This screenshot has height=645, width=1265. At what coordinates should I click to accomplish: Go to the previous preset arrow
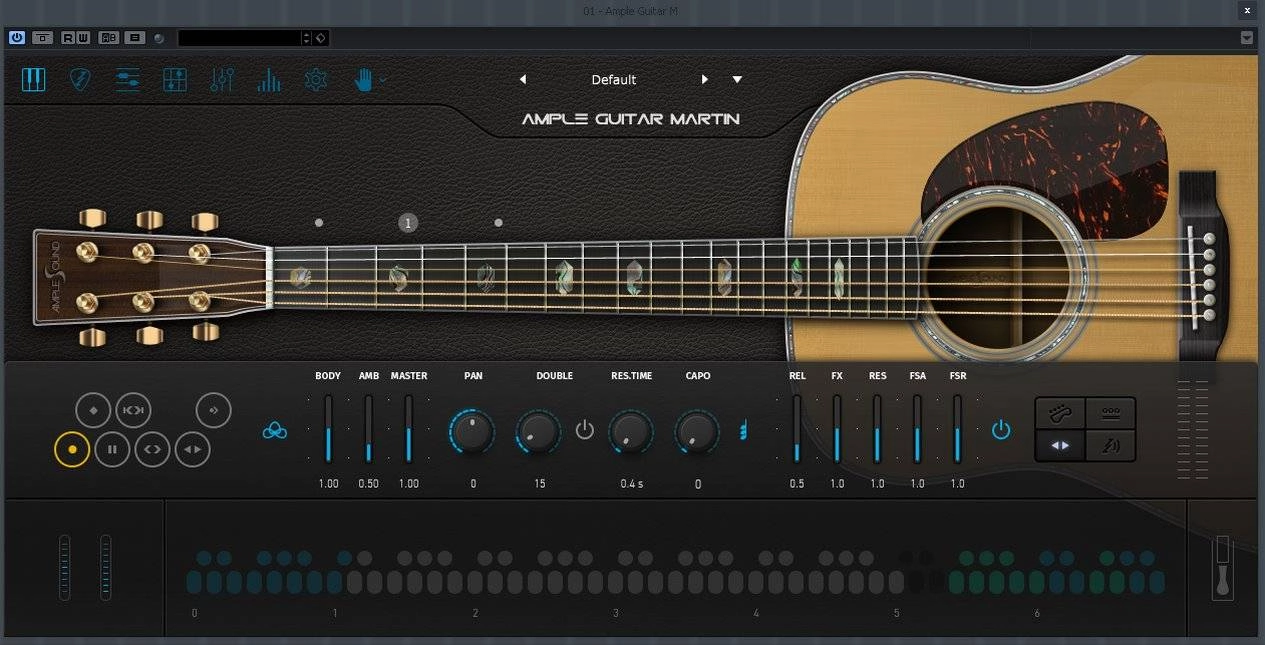[x=522, y=80]
